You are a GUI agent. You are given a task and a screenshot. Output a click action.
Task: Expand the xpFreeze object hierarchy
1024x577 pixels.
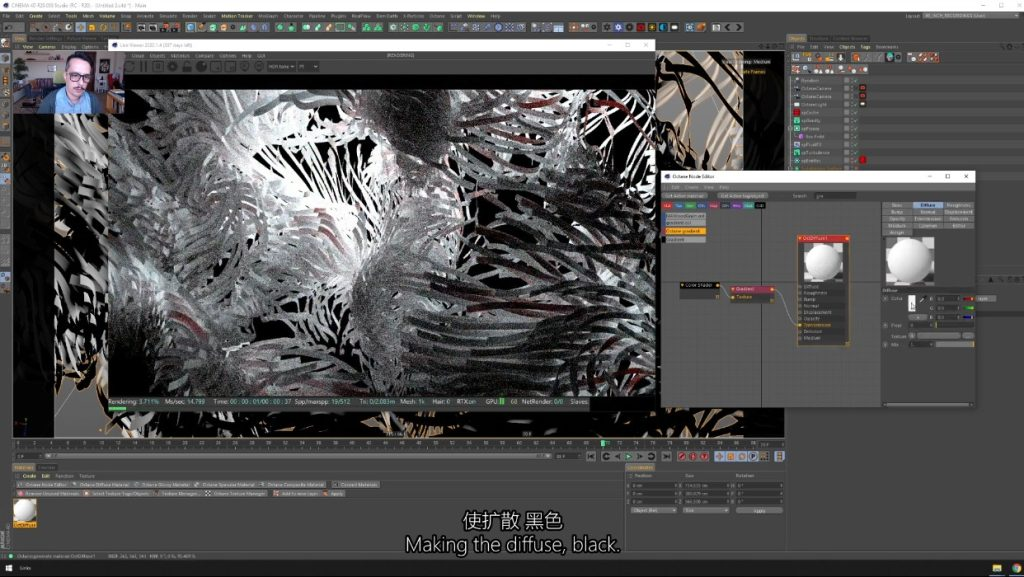(x=792, y=128)
